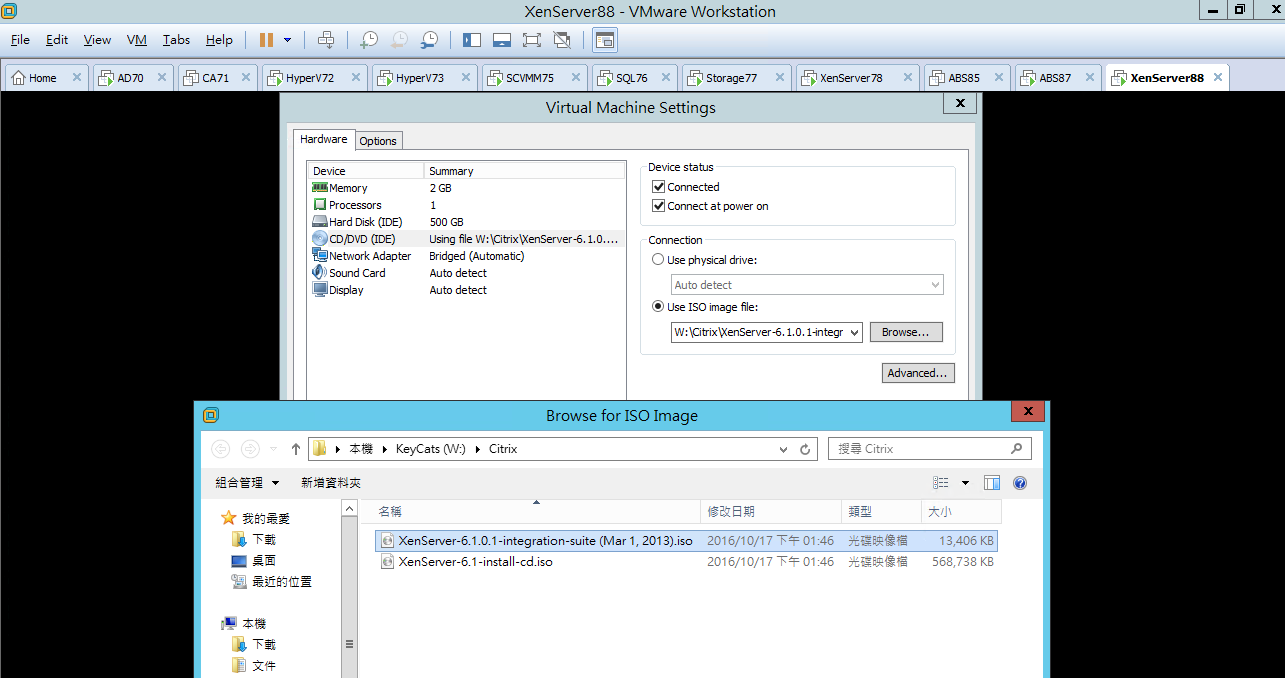
Task: Choose the Use ISO image file radio button
Action: [658, 307]
